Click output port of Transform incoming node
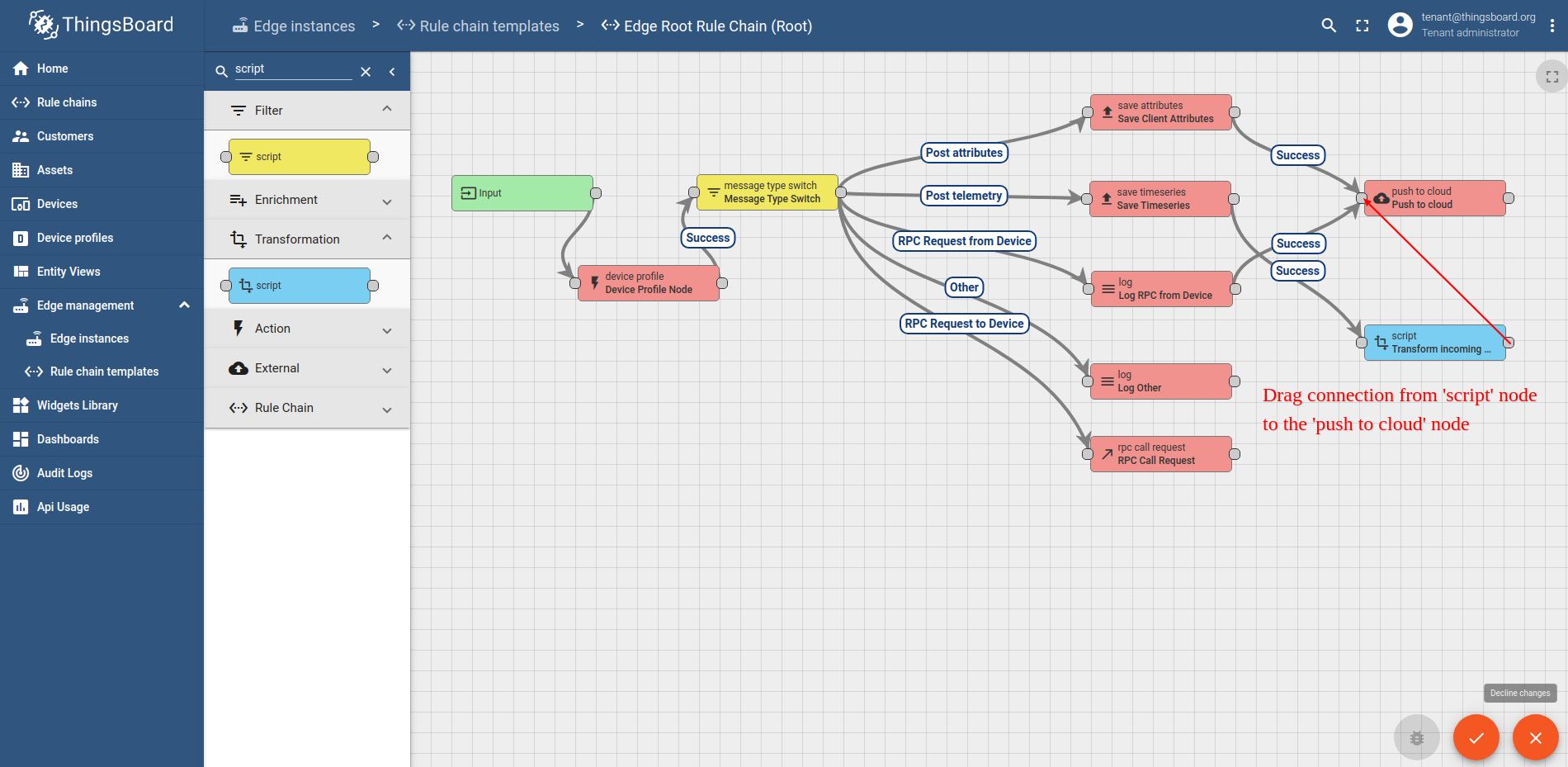The width and height of the screenshot is (1568, 767). coord(1509,343)
